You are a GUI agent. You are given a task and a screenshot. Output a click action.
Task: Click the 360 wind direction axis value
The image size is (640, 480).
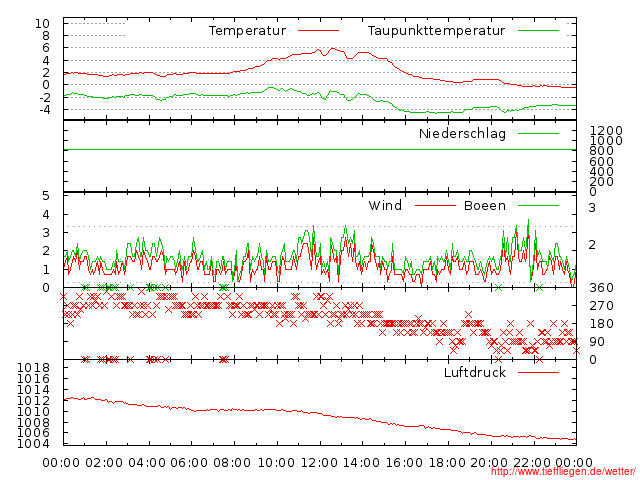(x=601, y=288)
